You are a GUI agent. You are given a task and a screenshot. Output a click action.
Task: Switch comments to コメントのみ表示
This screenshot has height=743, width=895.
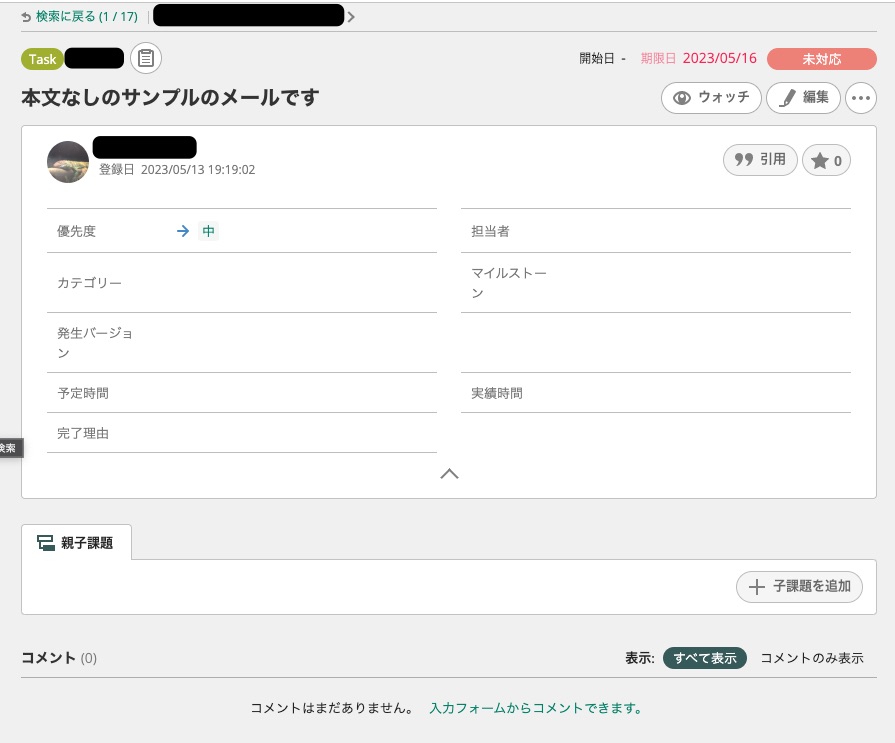811,658
